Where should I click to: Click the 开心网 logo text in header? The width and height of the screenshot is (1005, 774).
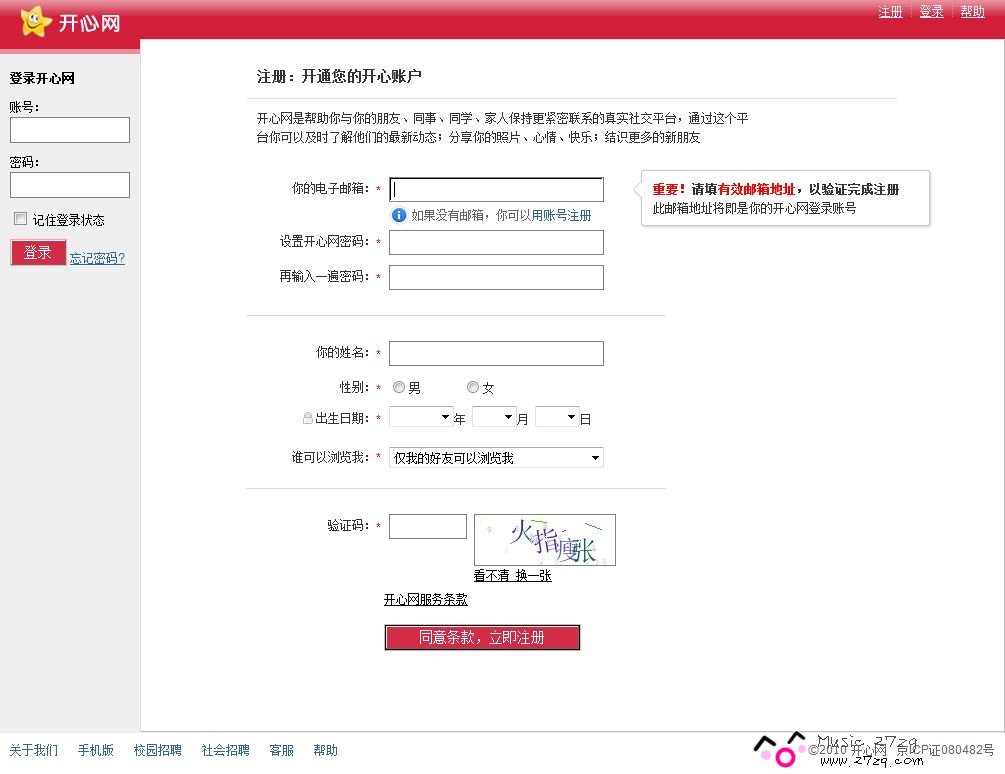(90, 23)
